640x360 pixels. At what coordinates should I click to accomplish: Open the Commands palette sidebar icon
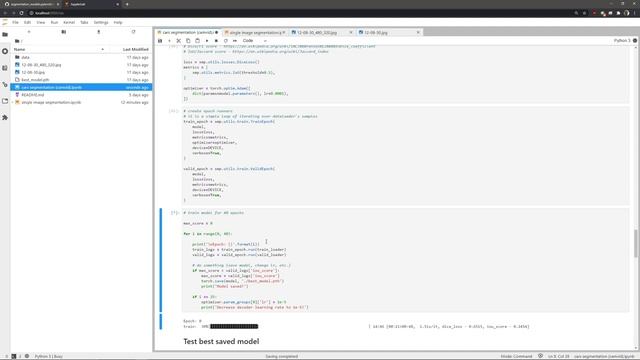[x=5, y=68]
